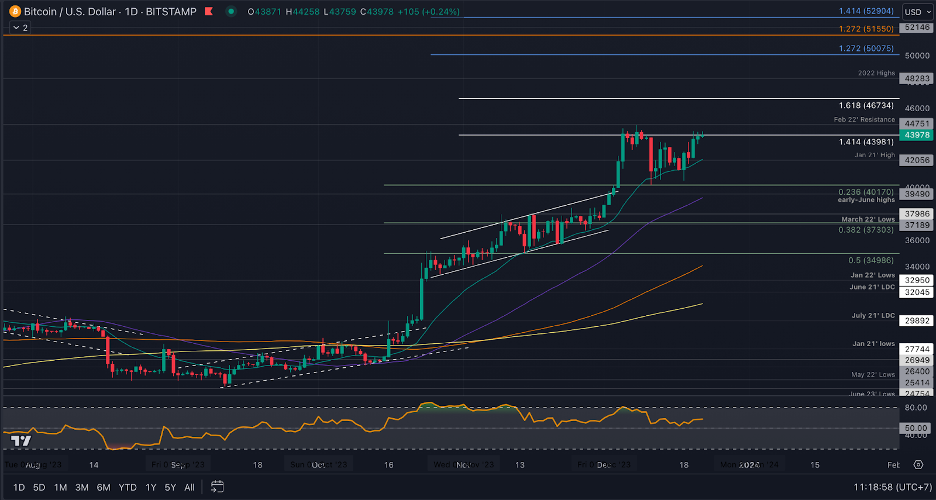The width and height of the screenshot is (936, 500).
Task: Click the TradingView logo on chart
Action: pyautogui.click(x=21, y=440)
